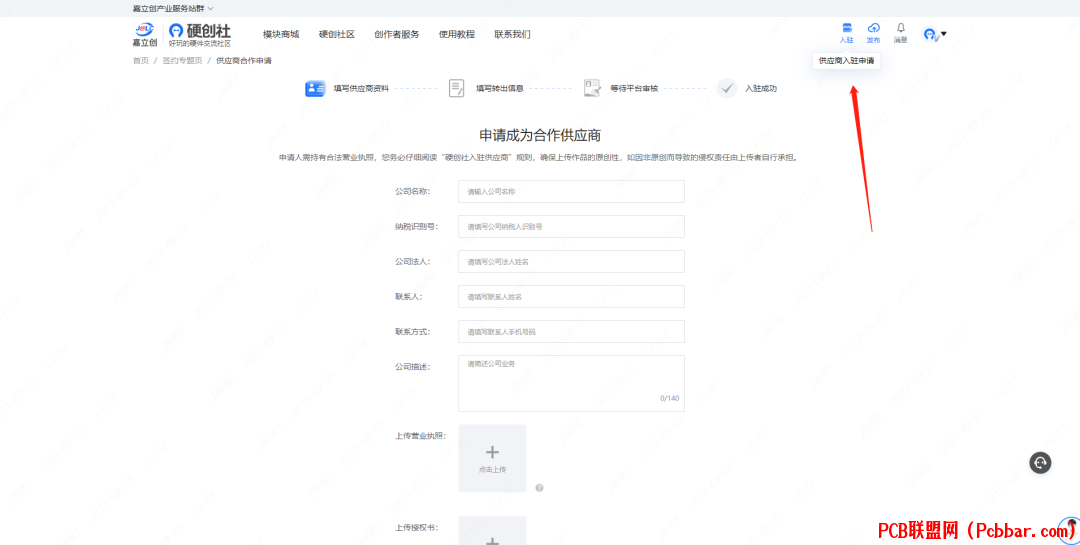The image size is (1080, 545).
Task: Click the 上传授权书 upload box
Action: tap(492, 531)
